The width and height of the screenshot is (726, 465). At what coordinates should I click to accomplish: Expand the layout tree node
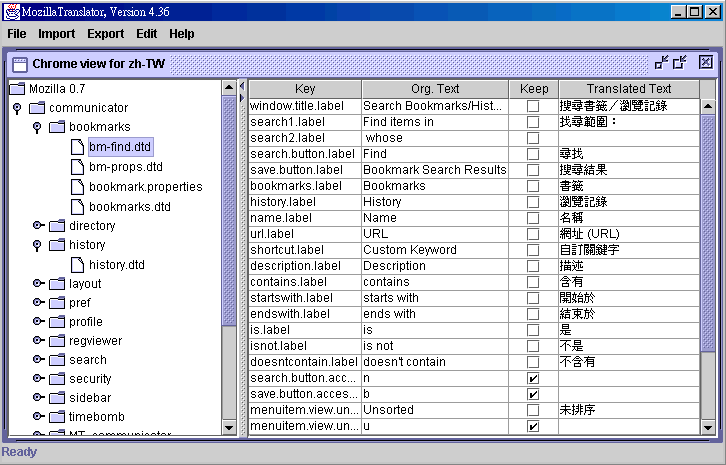click(38, 283)
